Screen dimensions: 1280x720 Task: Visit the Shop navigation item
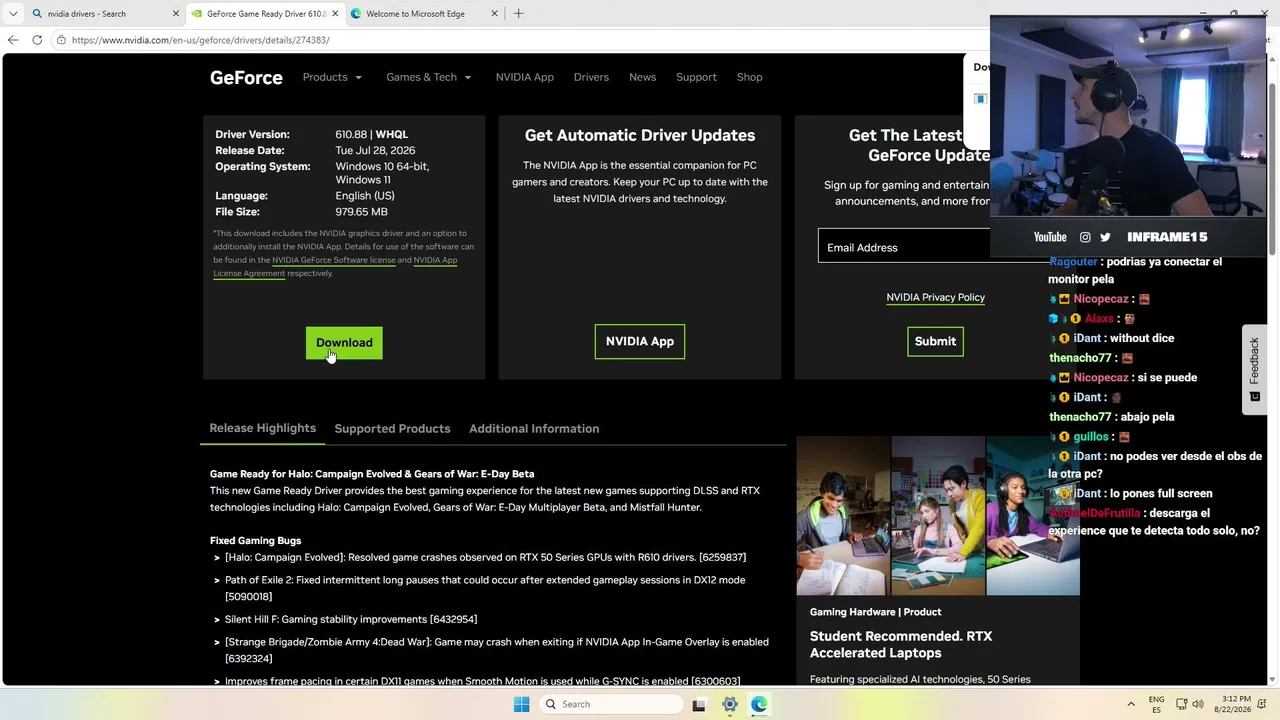click(x=749, y=77)
